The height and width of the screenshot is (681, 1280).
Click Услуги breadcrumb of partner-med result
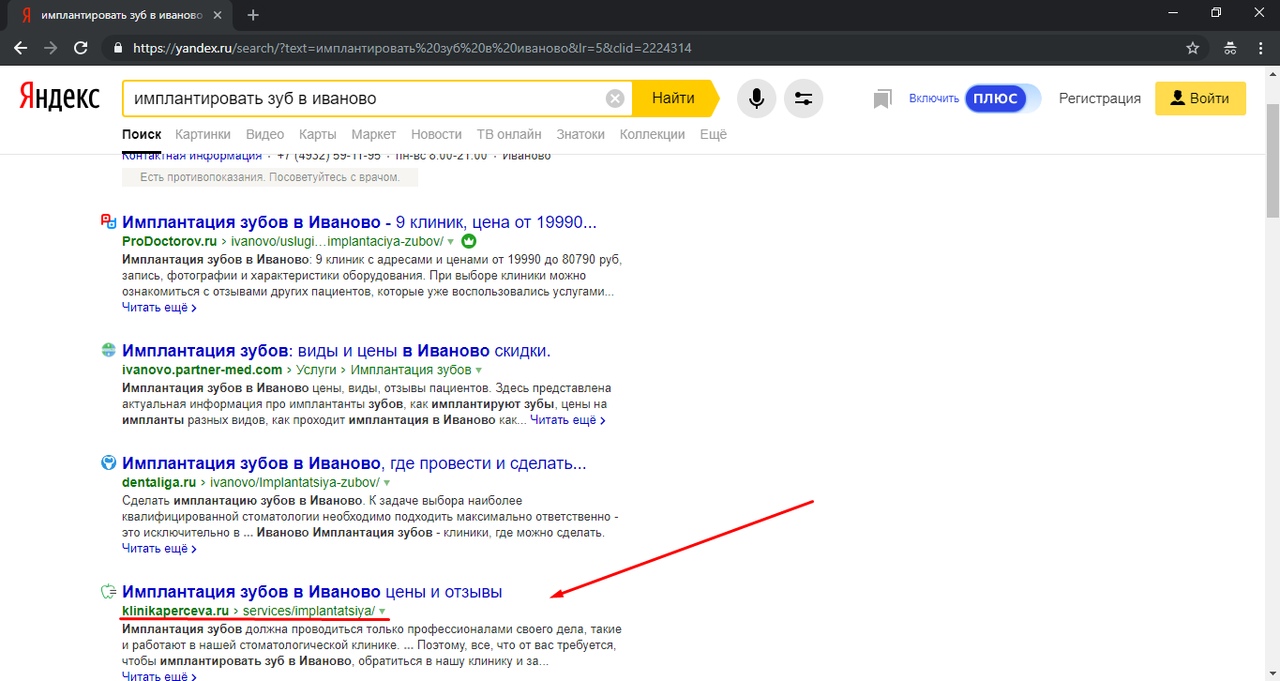[x=318, y=370]
